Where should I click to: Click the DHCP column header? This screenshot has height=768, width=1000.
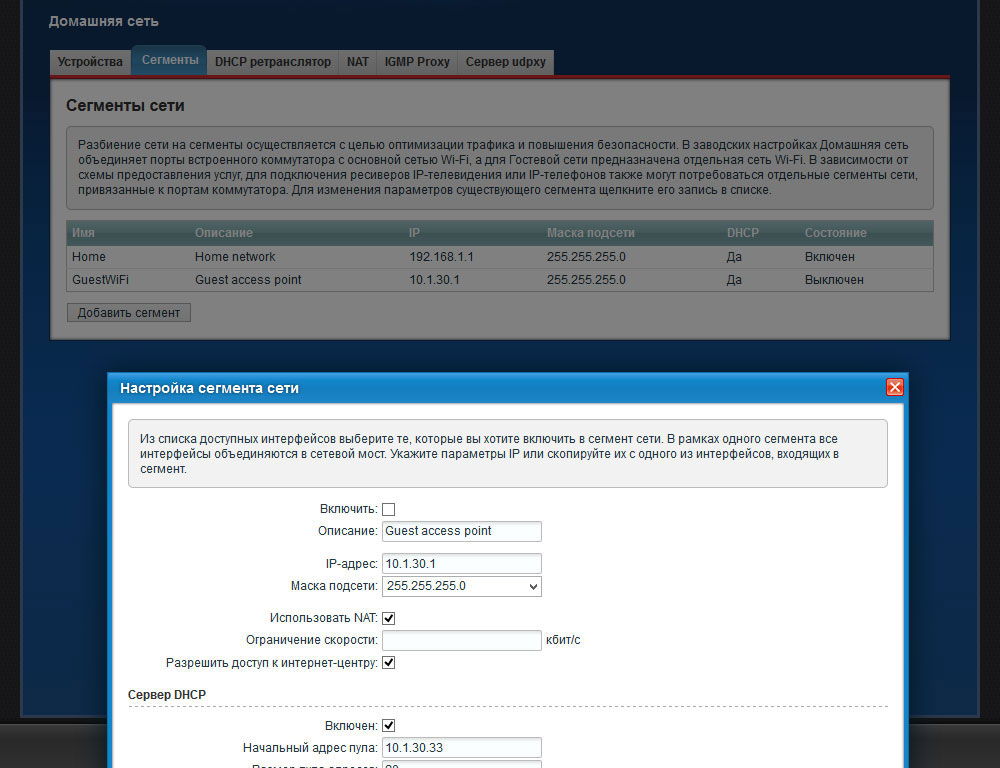point(743,233)
